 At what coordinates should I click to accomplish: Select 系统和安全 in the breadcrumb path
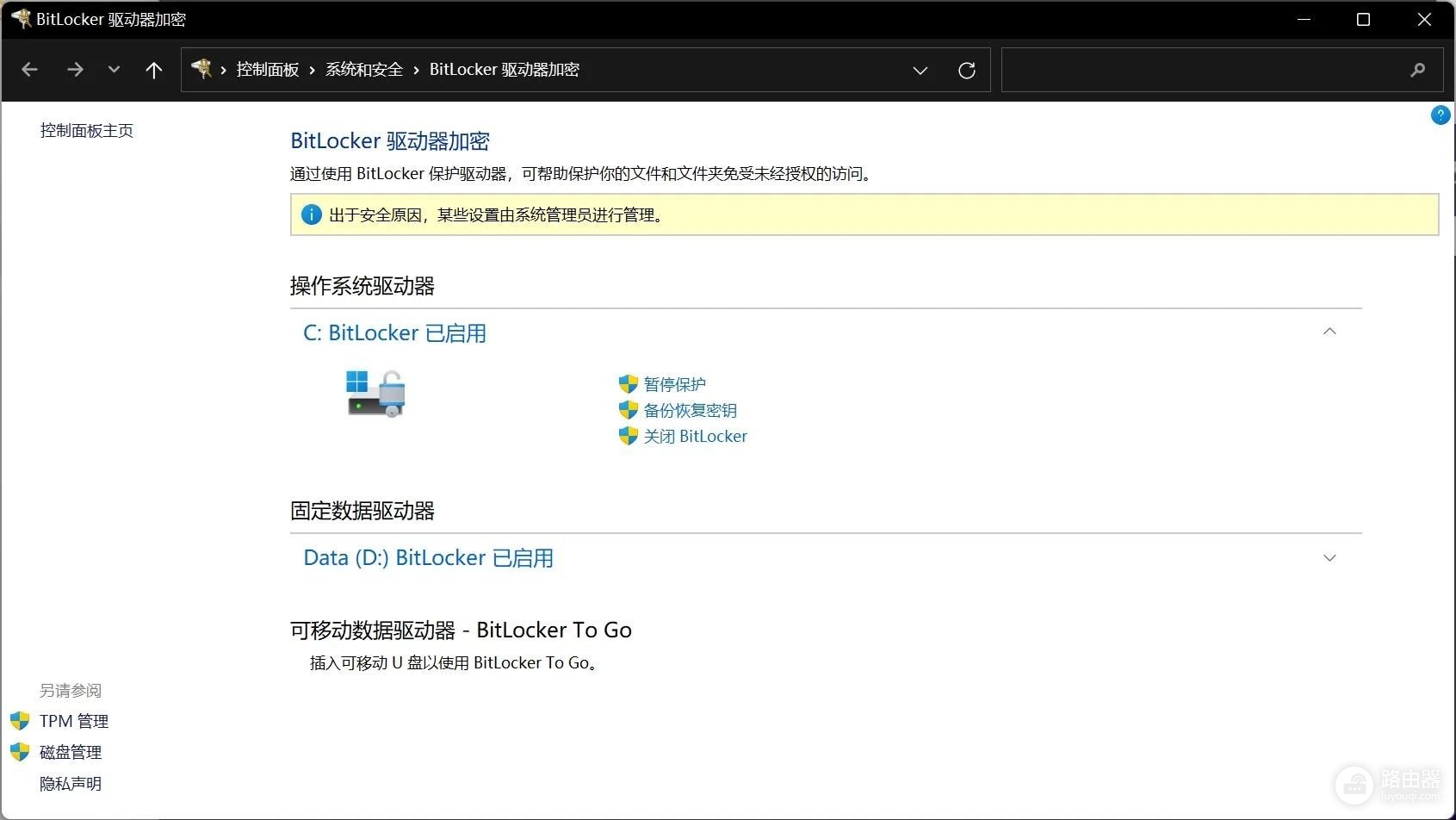pyautogui.click(x=364, y=70)
